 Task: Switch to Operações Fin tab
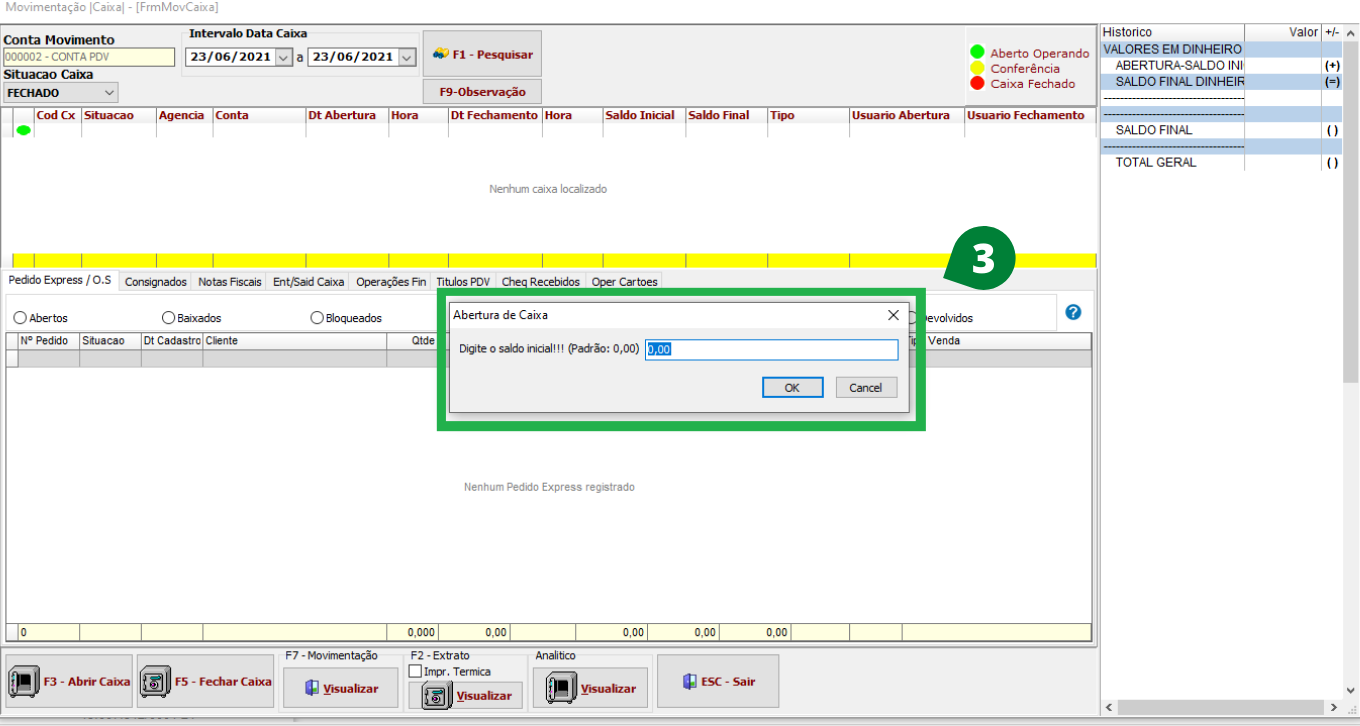pyautogui.click(x=391, y=282)
